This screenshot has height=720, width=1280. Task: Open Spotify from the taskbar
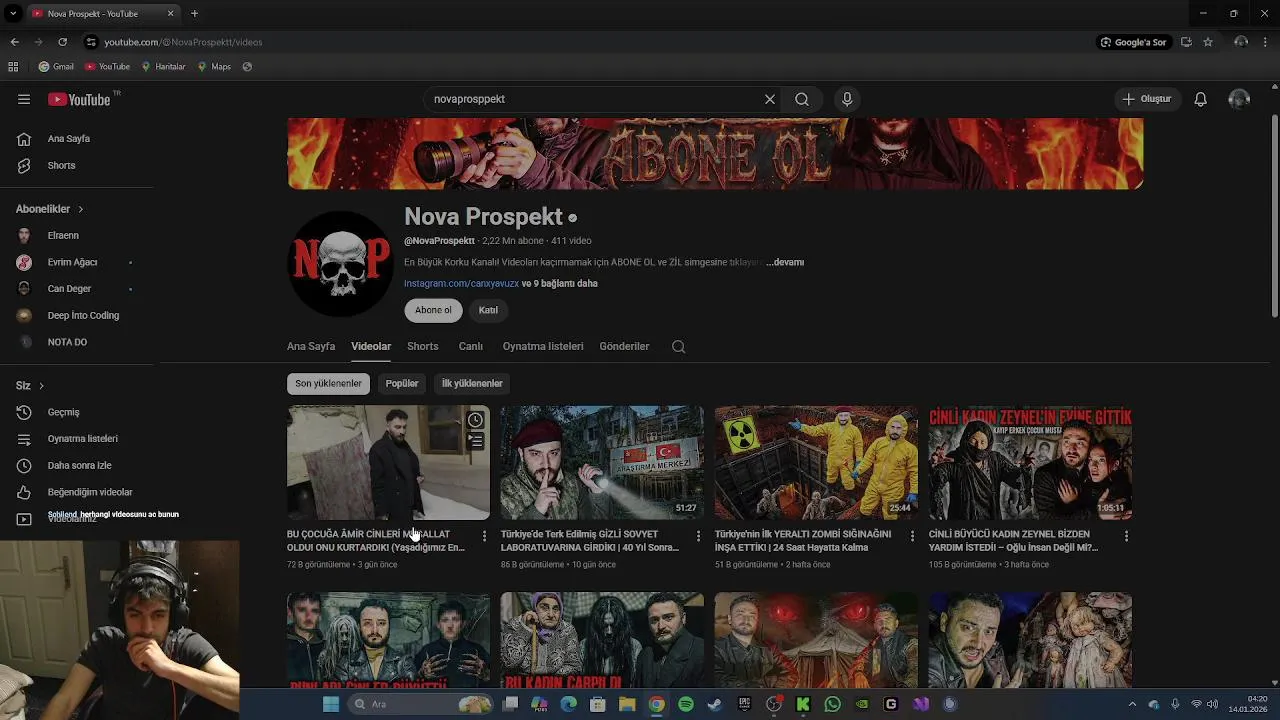click(686, 704)
